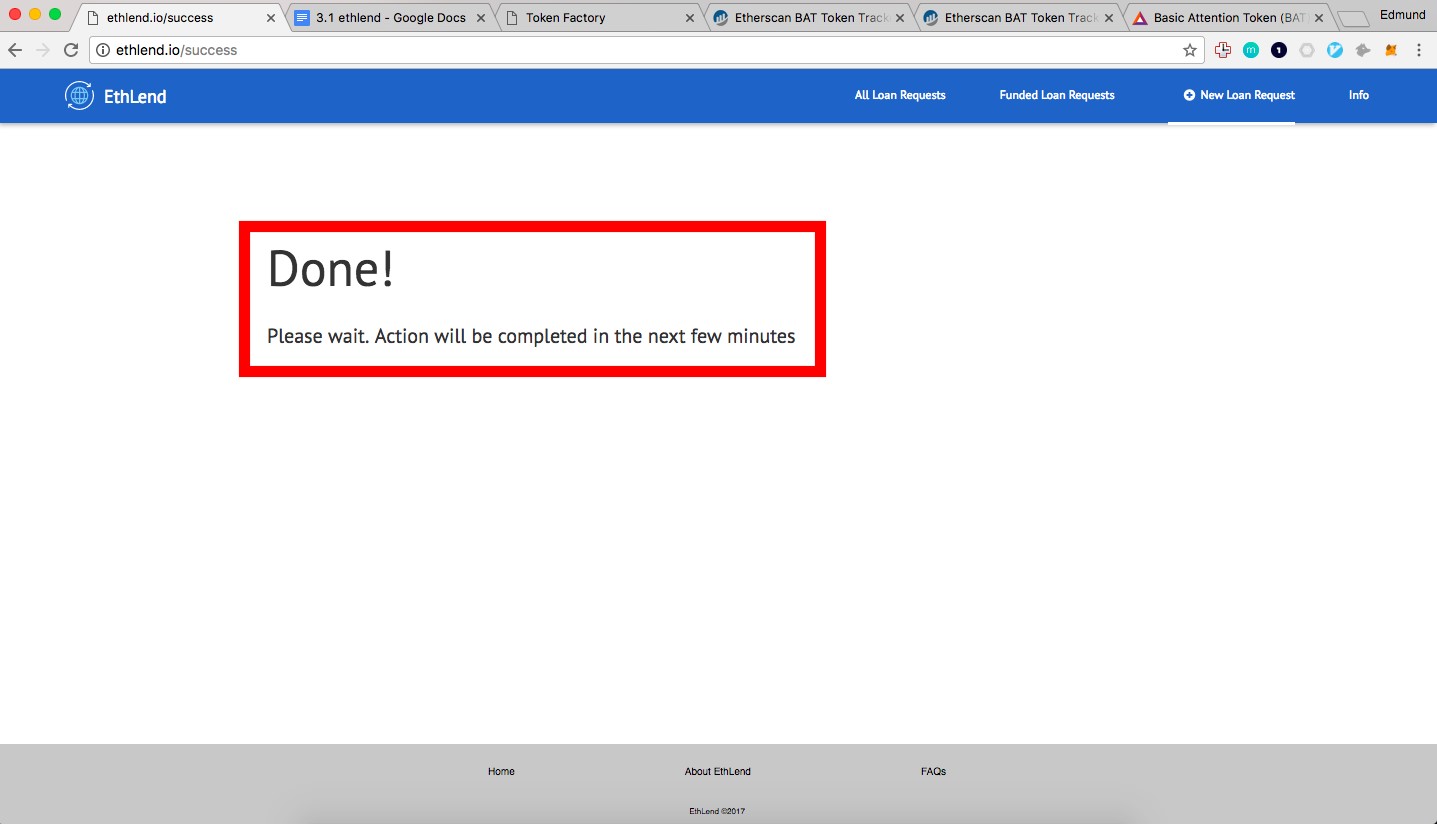Visit About EthLend in the footer
The image size is (1437, 824).
(718, 771)
